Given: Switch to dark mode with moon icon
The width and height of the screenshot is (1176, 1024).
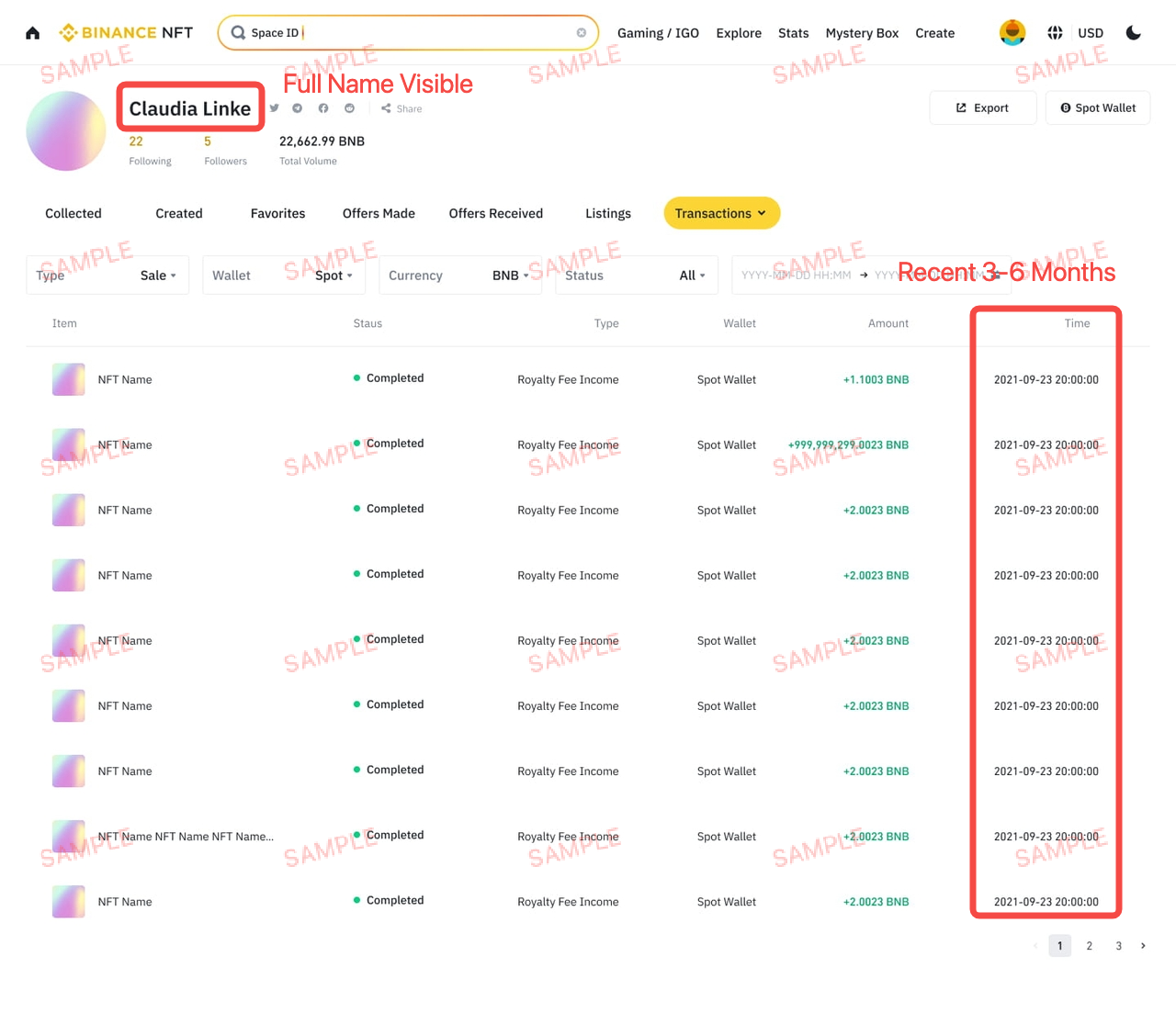Looking at the screenshot, I should (x=1134, y=33).
